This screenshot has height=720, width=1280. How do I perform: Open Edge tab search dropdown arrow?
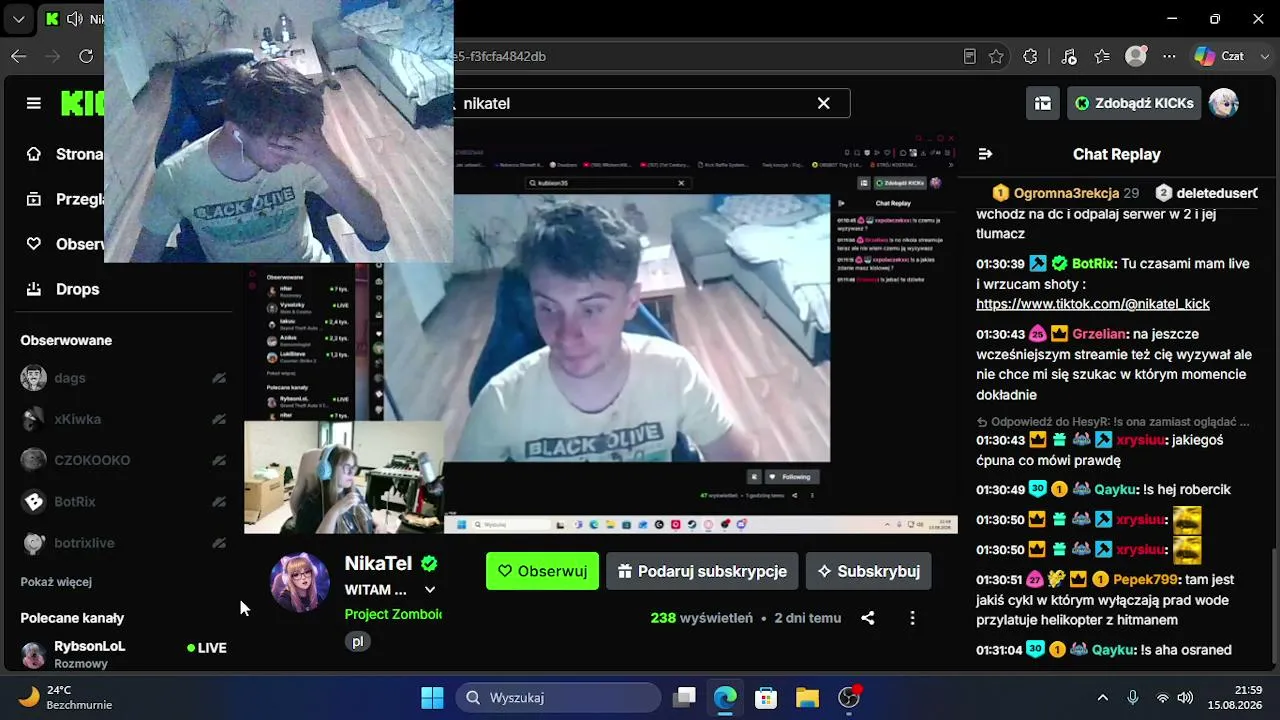(18, 18)
